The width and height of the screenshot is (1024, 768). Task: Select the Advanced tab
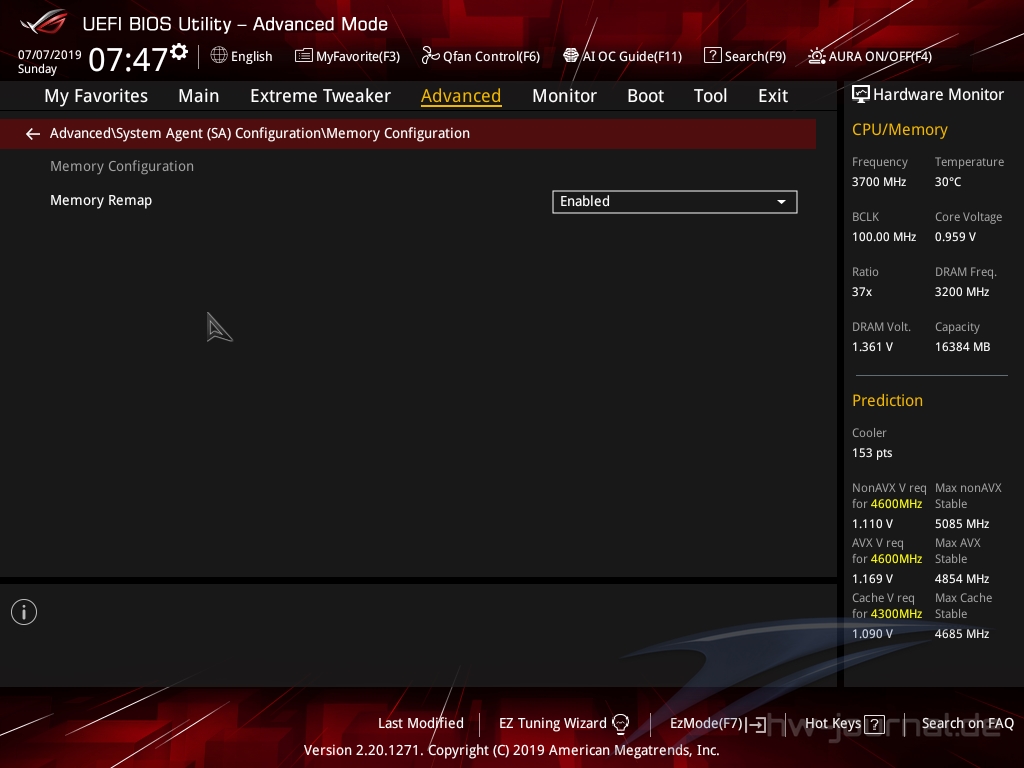(461, 96)
